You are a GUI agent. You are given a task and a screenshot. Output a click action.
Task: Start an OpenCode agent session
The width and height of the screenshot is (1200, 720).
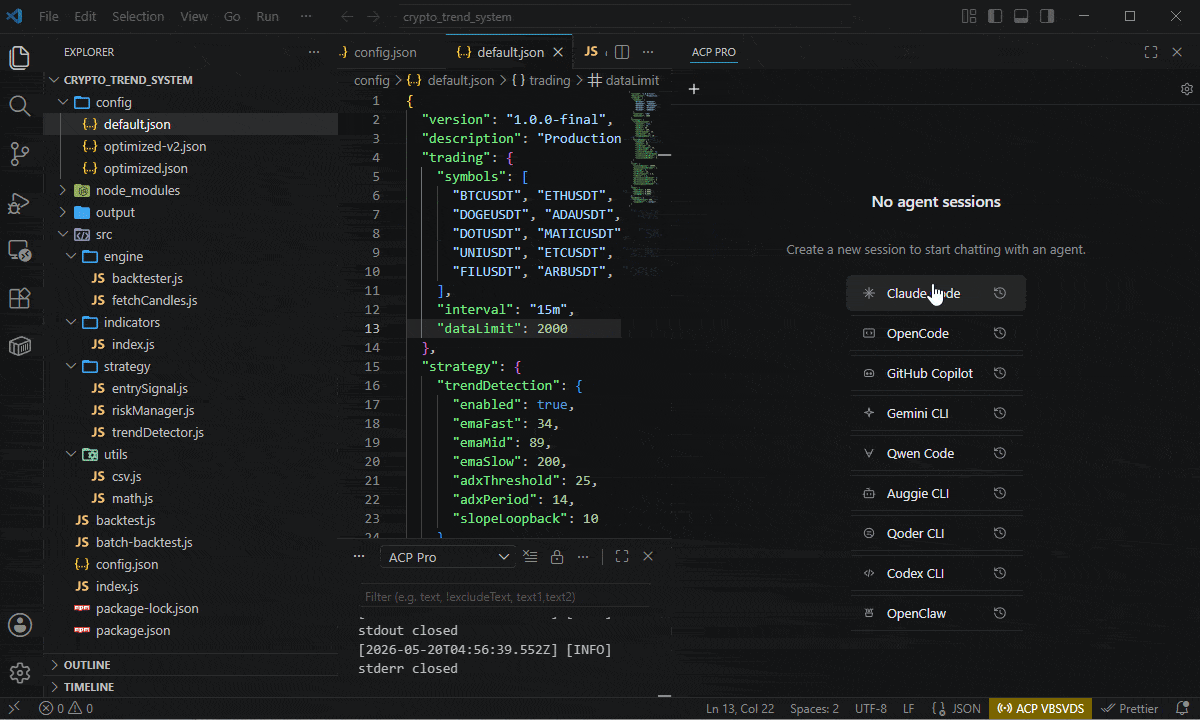click(x=936, y=333)
